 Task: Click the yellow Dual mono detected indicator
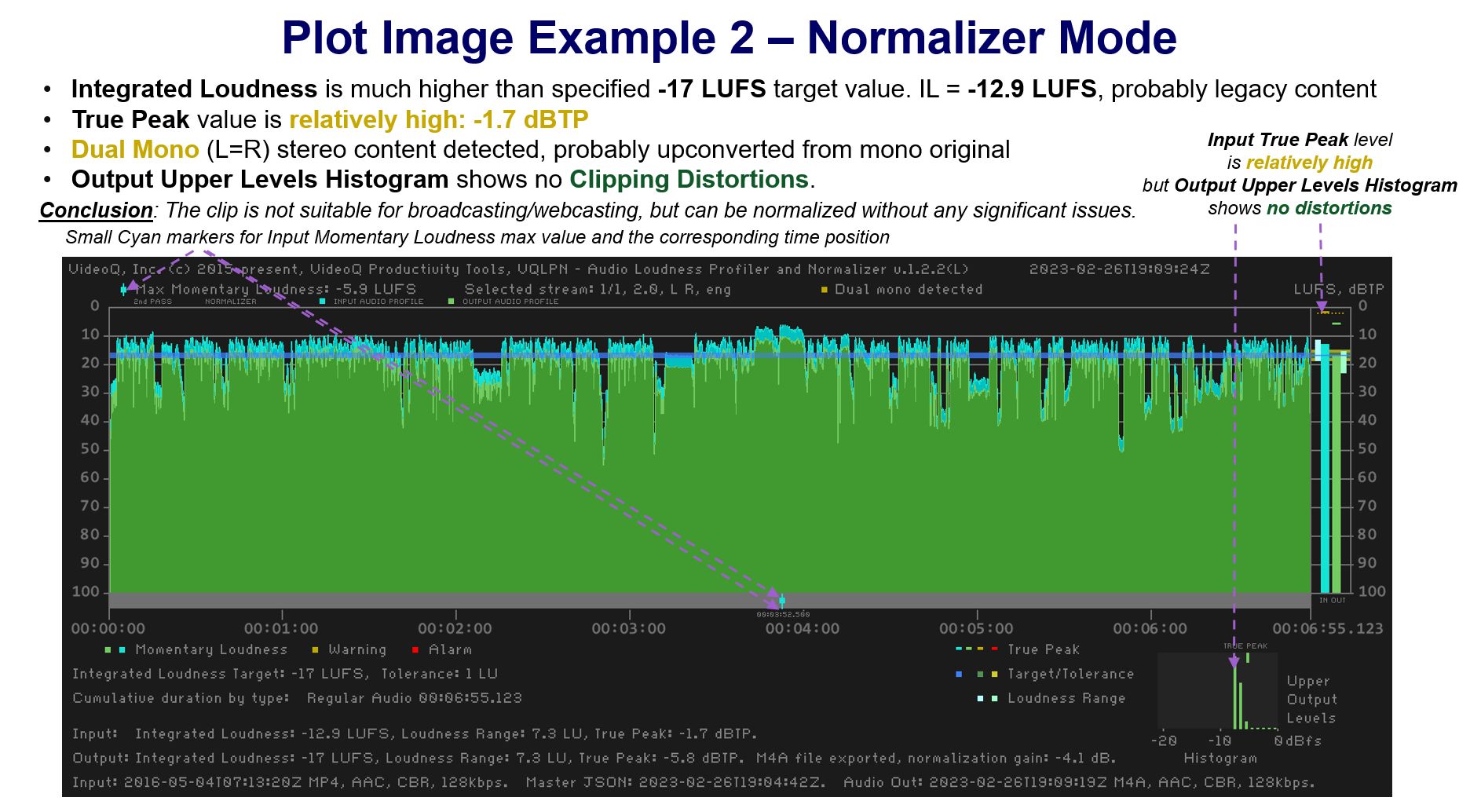coord(825,290)
